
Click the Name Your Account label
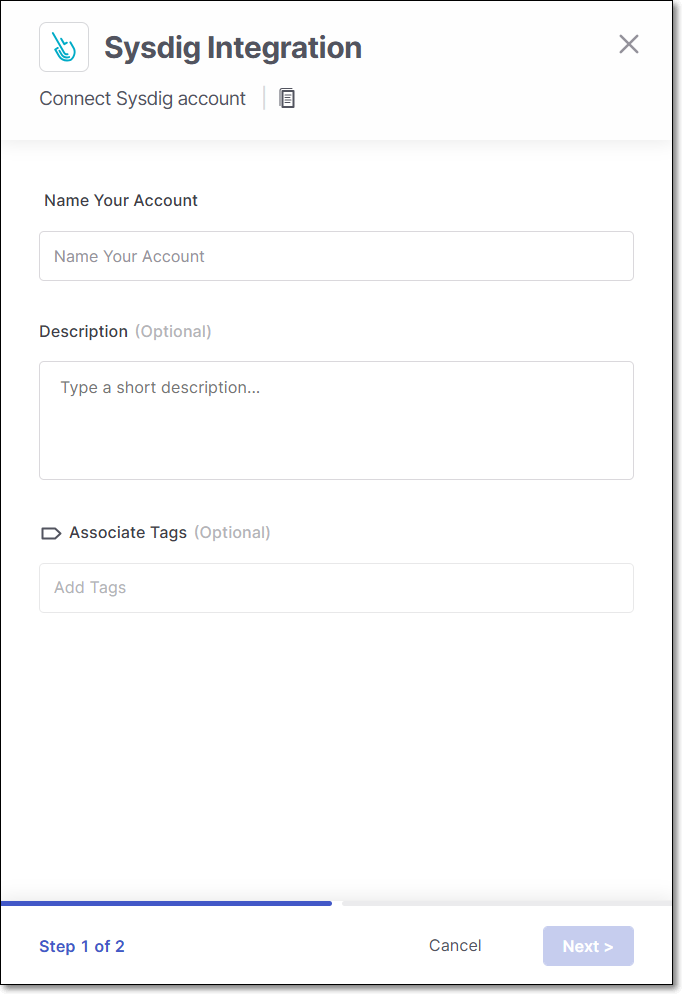[121, 200]
